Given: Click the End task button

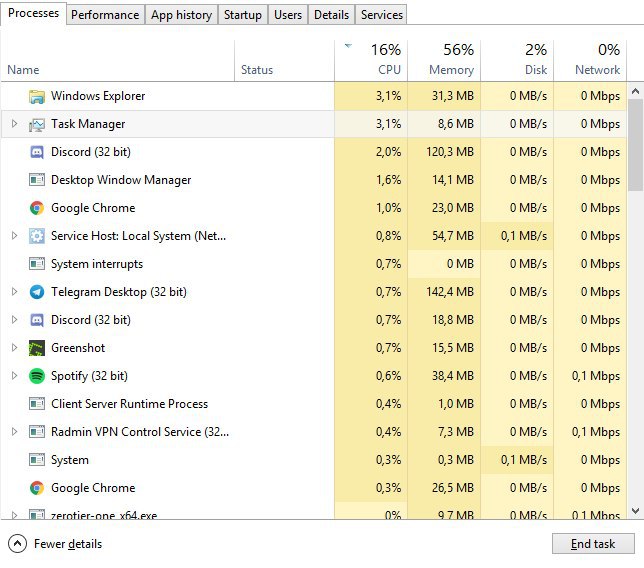Looking at the screenshot, I should pyautogui.click(x=593, y=544).
